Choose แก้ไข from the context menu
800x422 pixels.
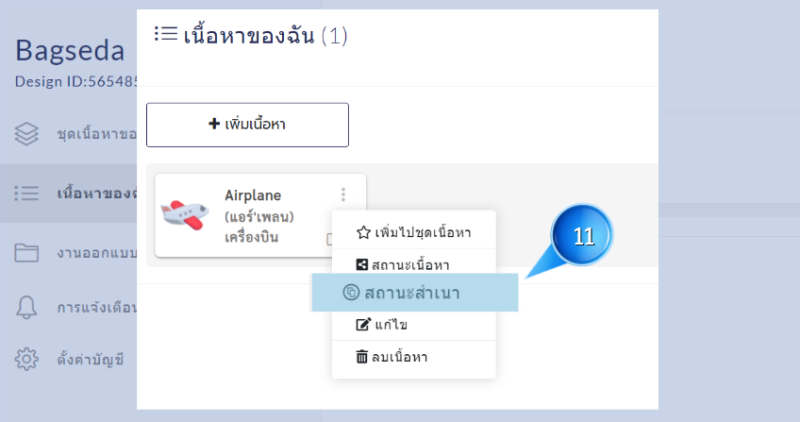(413, 325)
